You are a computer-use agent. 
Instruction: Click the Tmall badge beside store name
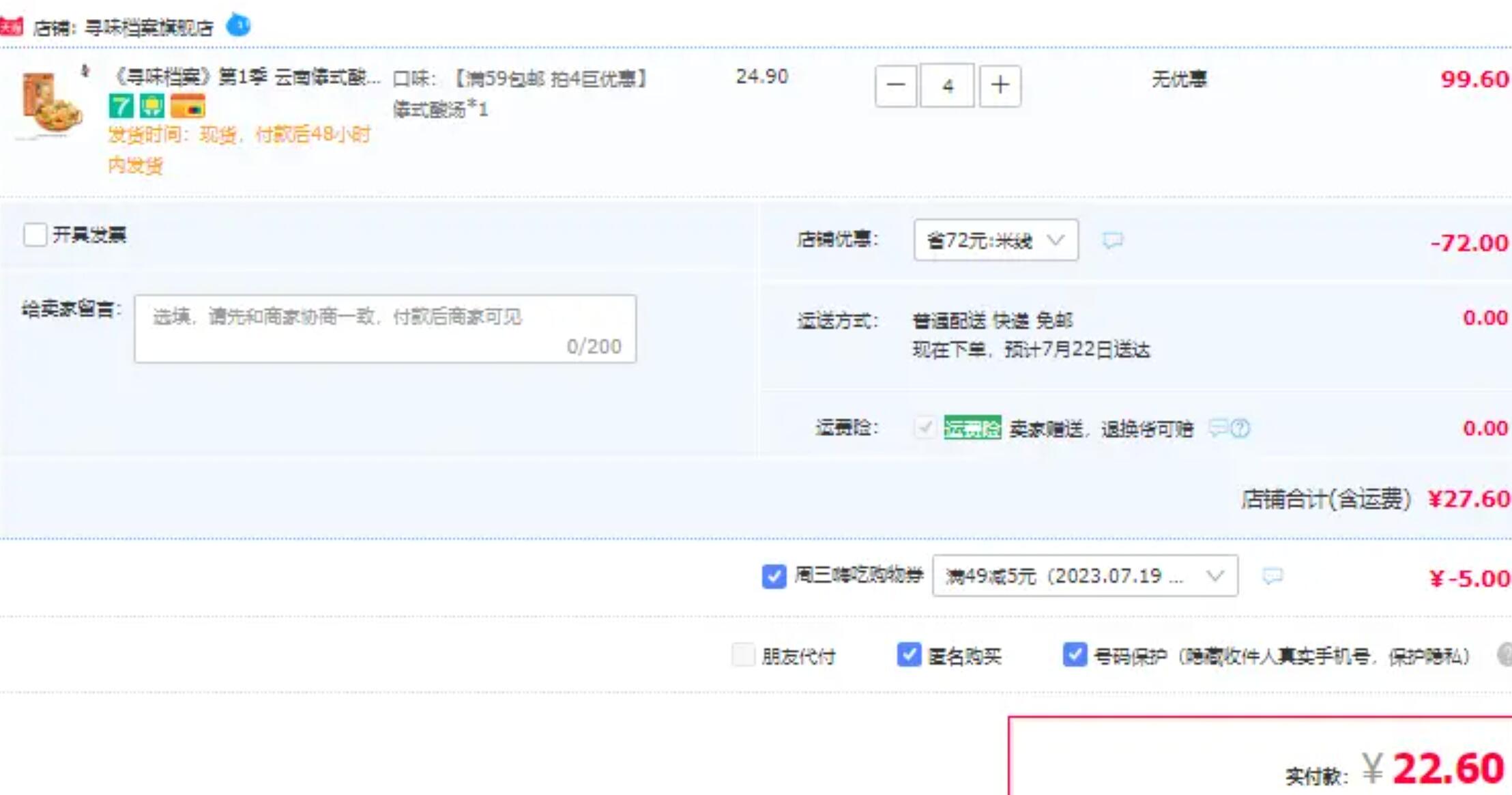click(x=11, y=27)
